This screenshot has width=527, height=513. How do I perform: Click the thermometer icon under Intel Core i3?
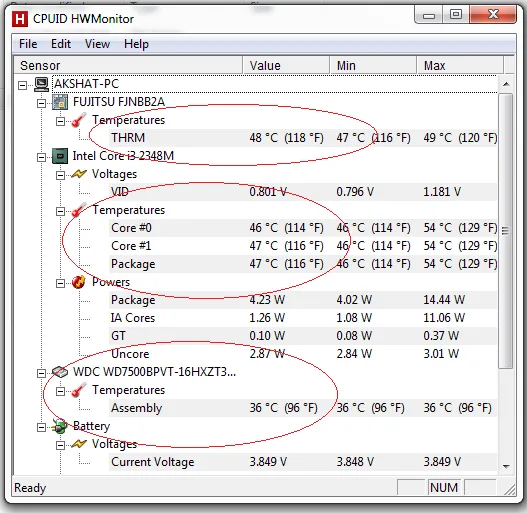[x=79, y=210]
